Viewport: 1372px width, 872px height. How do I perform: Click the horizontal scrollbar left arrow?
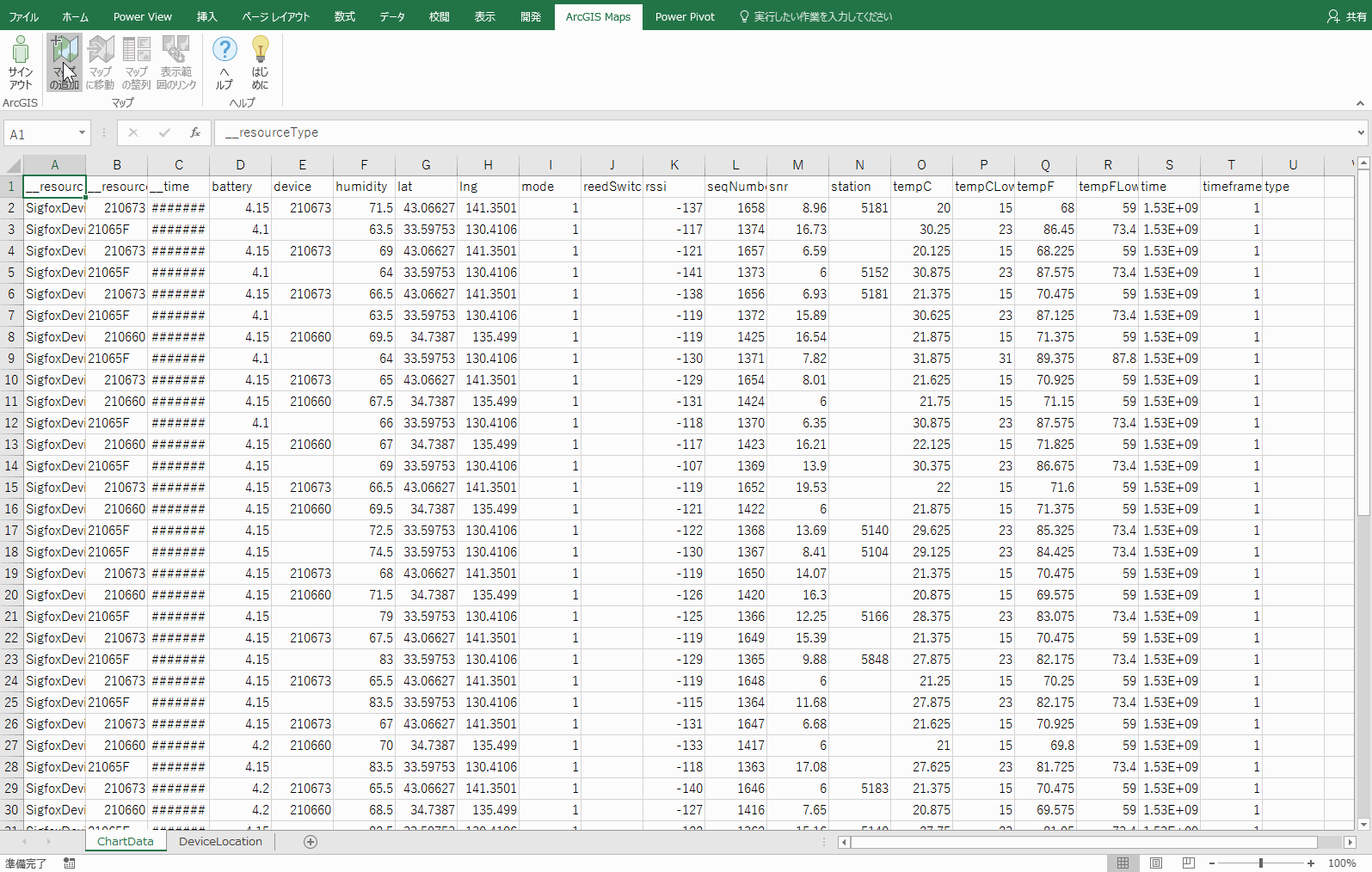tap(844, 843)
